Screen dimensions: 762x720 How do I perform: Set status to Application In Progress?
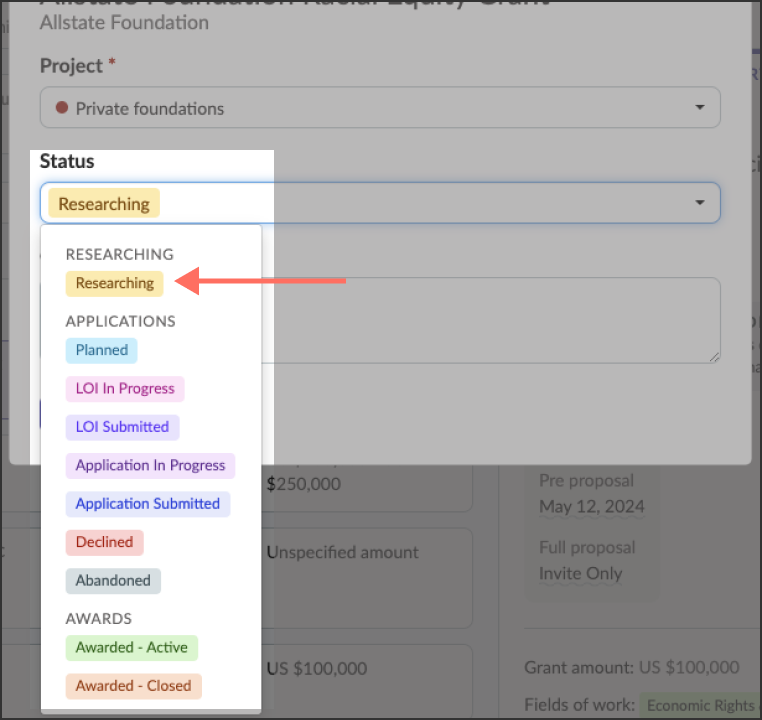(150, 466)
